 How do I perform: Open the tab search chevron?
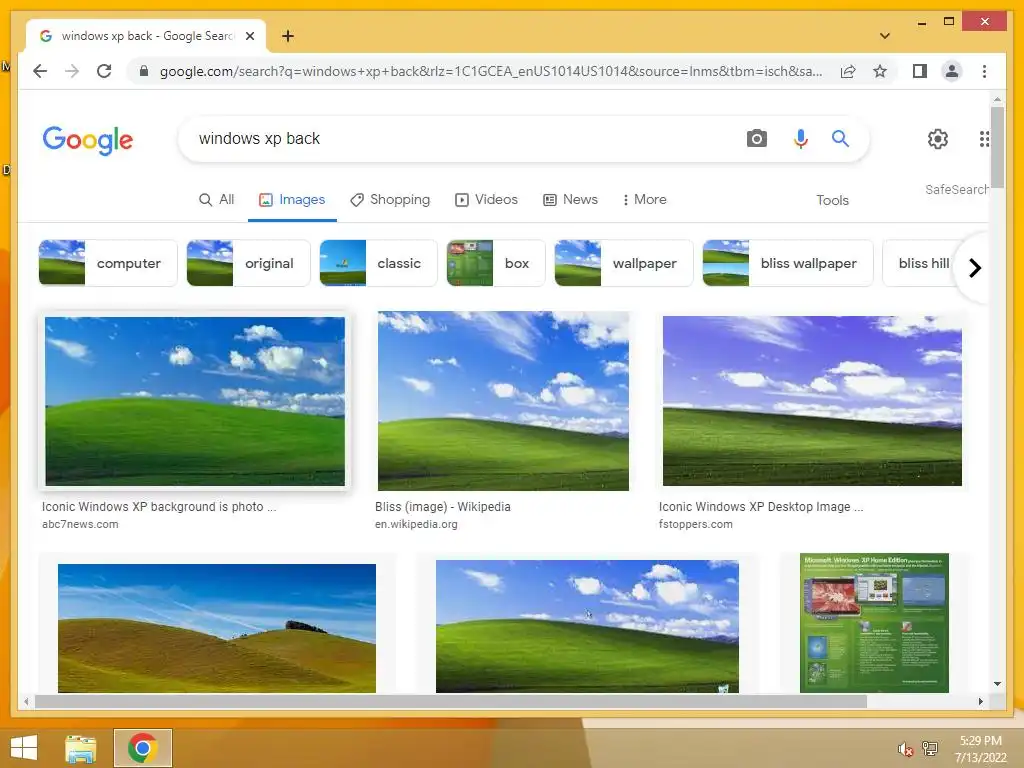(884, 36)
